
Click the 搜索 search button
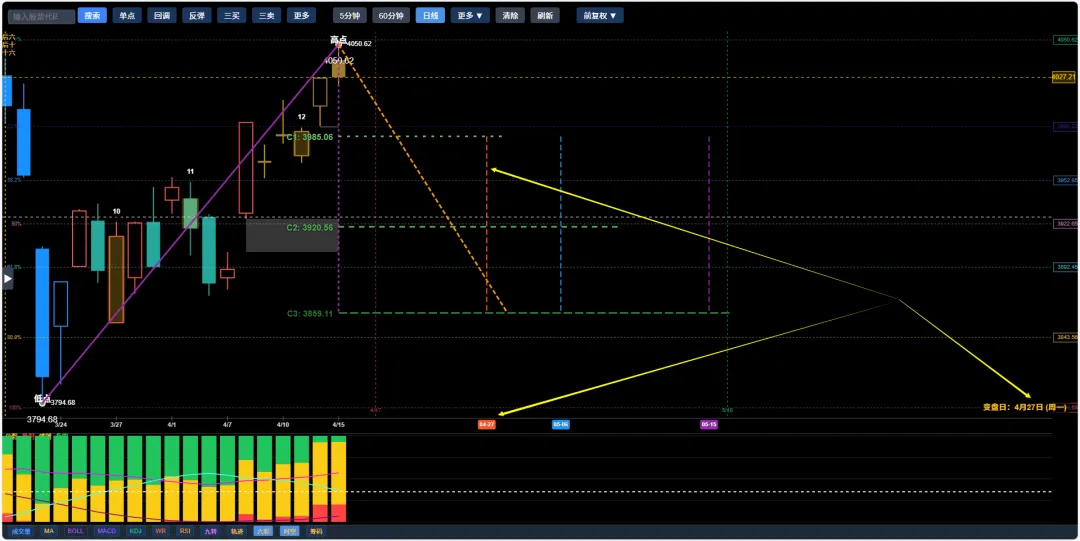pos(92,15)
